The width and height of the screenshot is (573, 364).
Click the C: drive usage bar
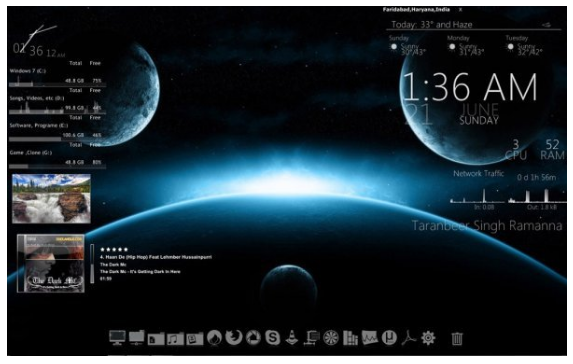[x=57, y=85]
